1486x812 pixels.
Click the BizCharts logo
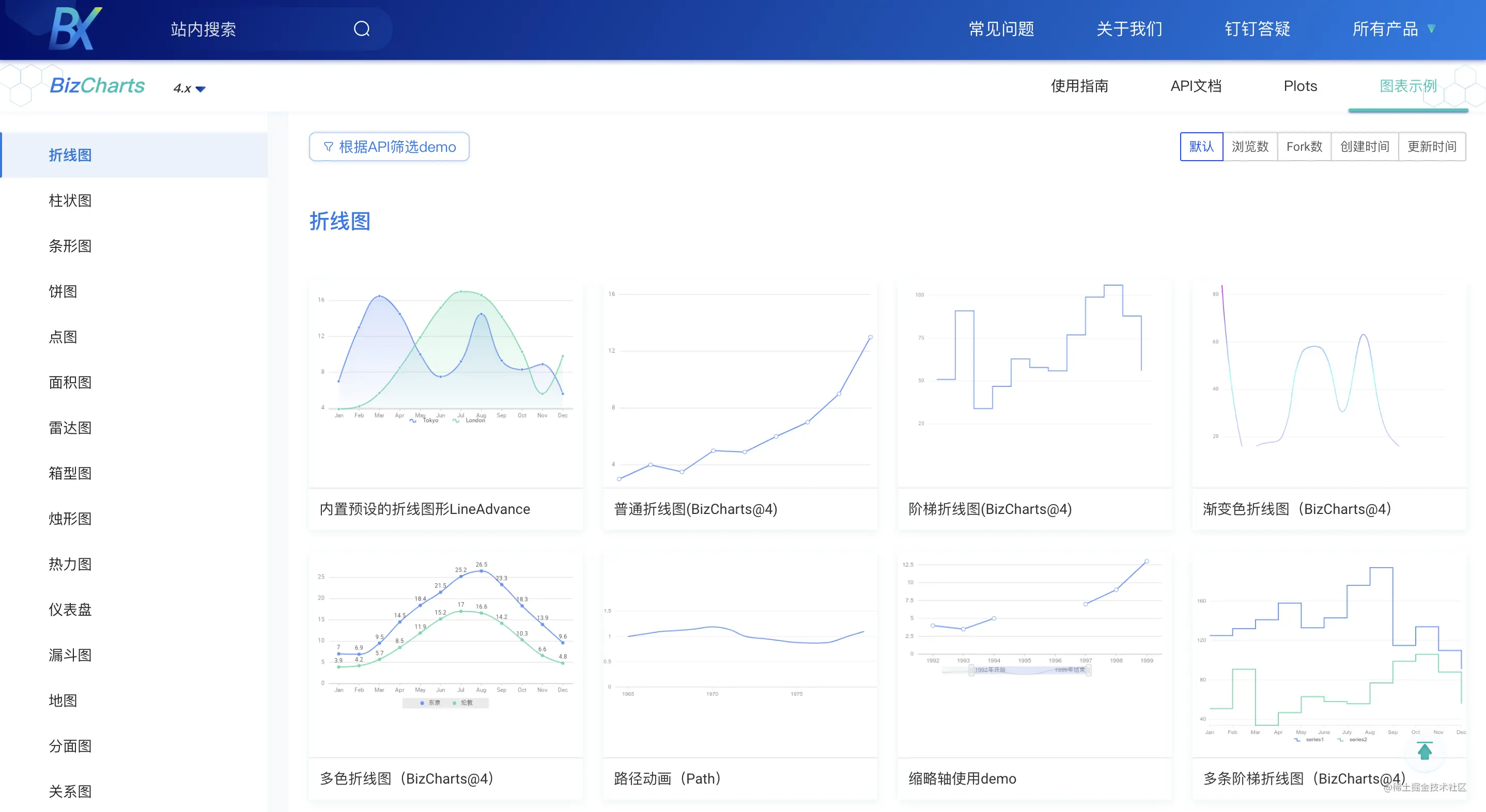97,85
